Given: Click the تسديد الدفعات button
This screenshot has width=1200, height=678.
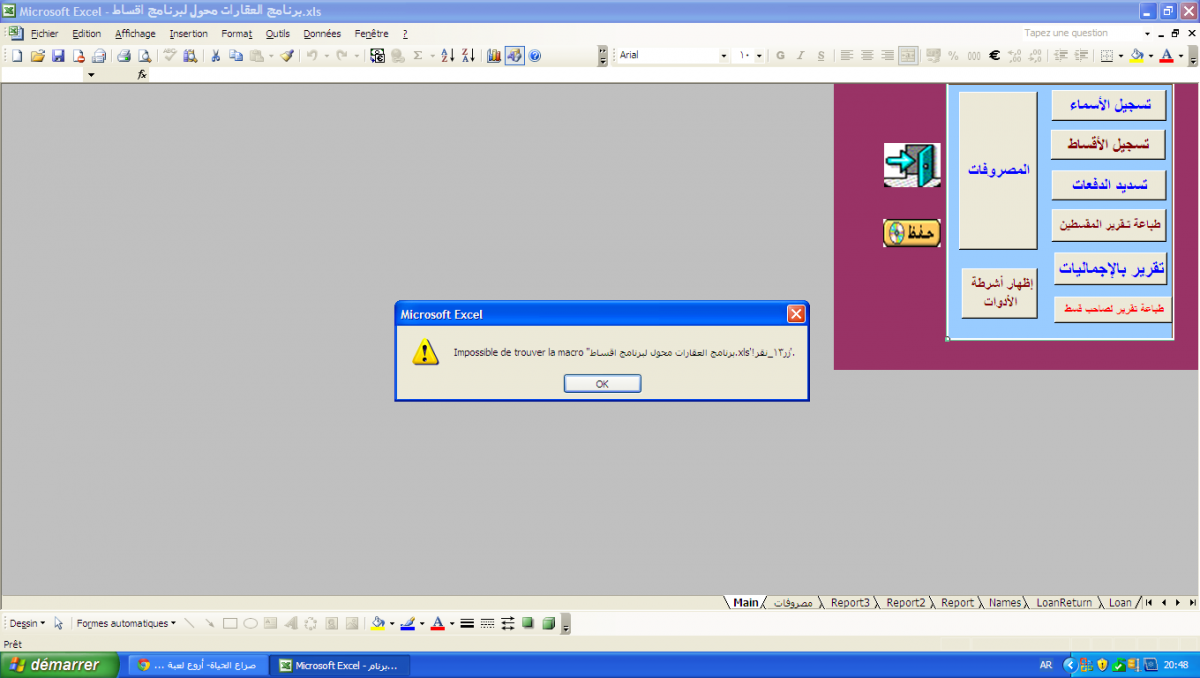Looking at the screenshot, I should (1110, 185).
